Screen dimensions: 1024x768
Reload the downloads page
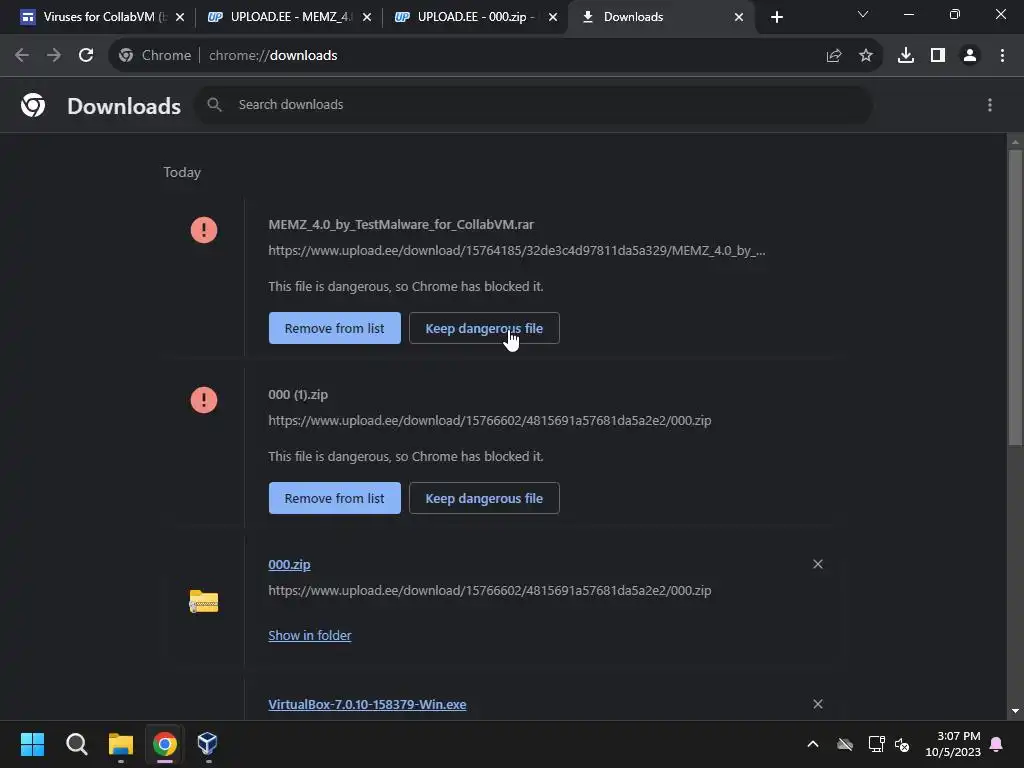pos(86,56)
